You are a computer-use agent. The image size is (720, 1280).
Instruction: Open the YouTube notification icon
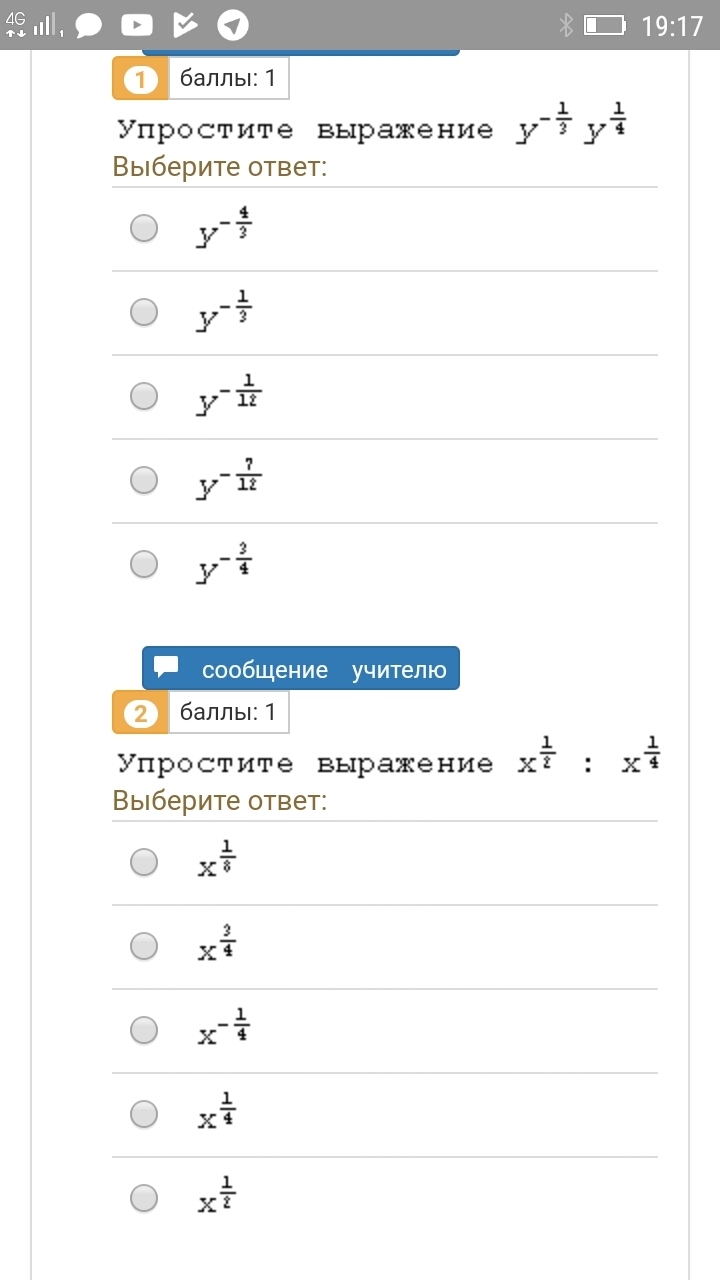click(137, 25)
